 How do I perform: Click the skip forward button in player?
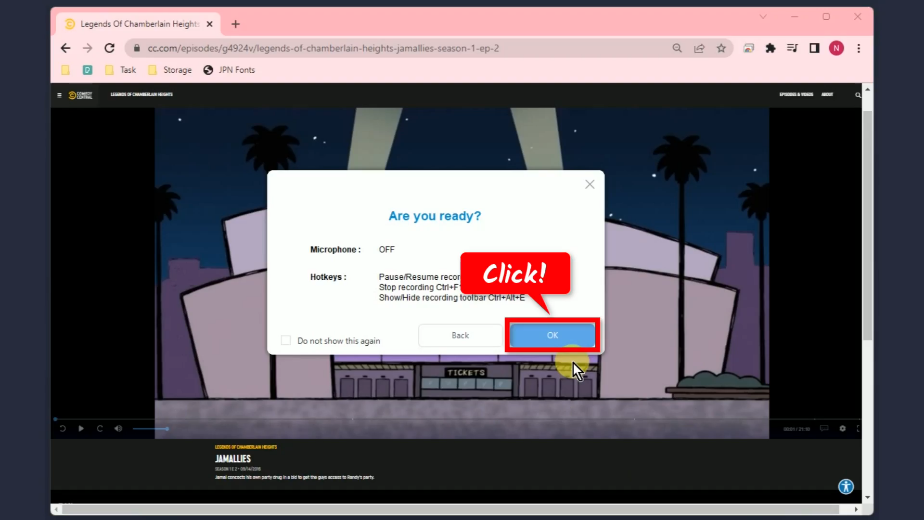(x=100, y=429)
